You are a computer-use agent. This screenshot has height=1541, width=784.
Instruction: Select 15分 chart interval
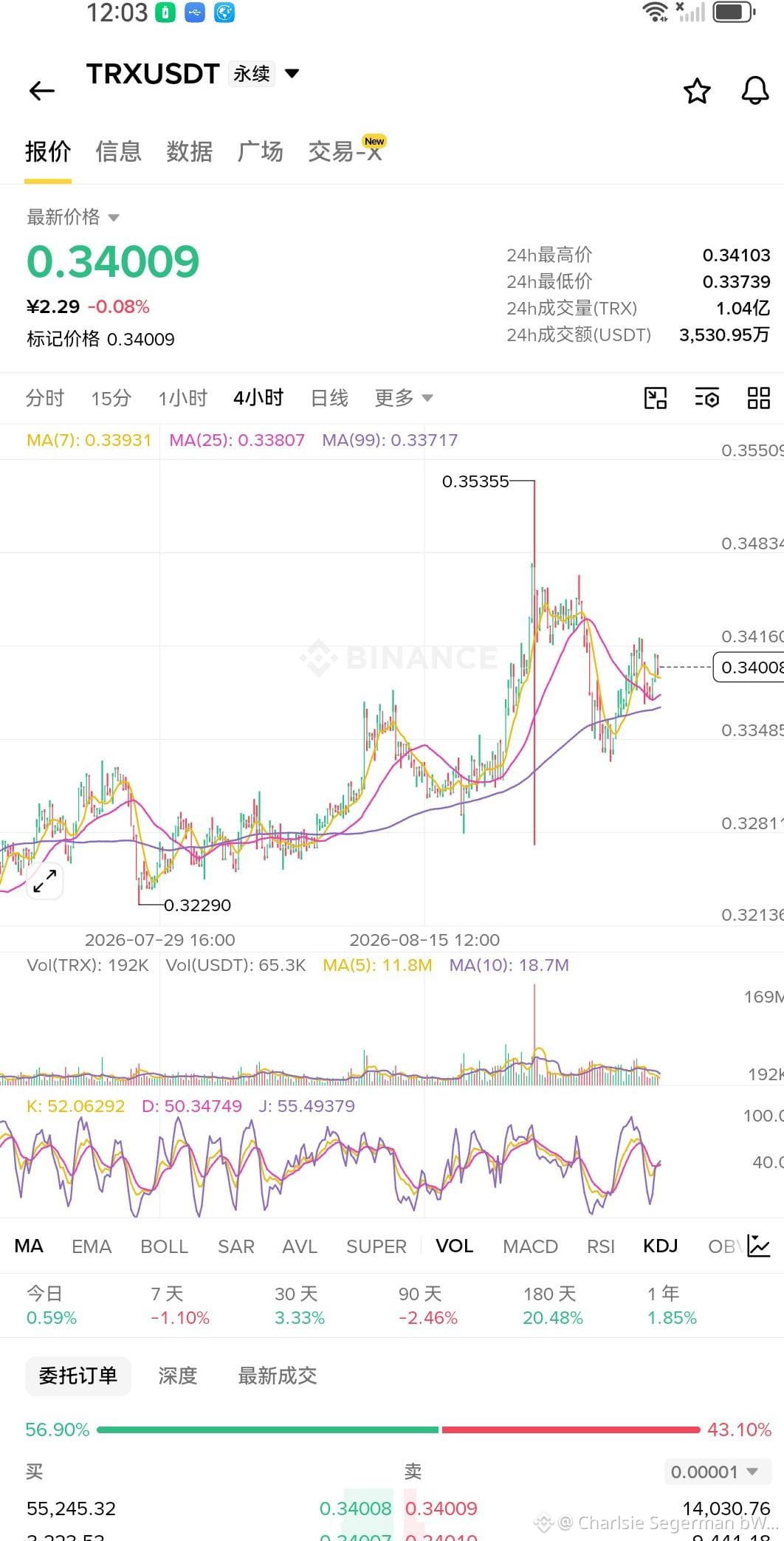pos(111,398)
